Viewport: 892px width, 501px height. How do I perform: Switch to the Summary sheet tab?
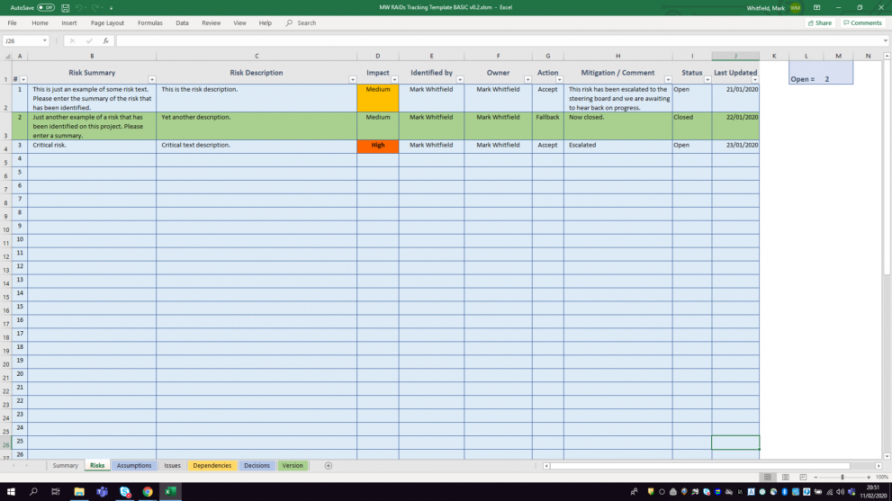65,466
